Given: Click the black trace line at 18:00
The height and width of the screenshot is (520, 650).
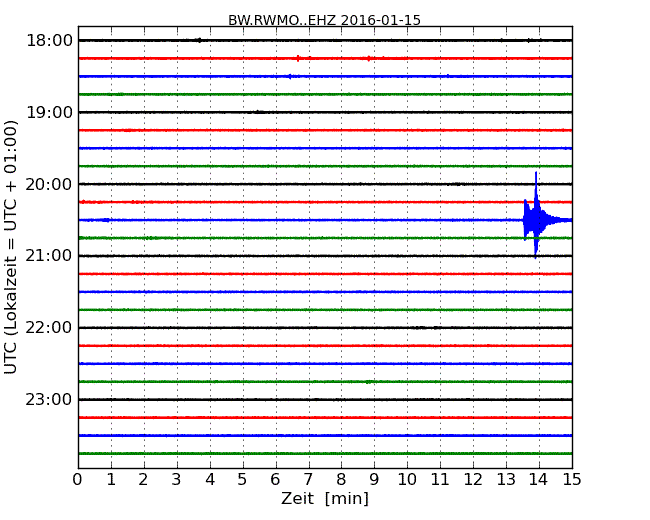Looking at the screenshot, I should pos(325,40).
